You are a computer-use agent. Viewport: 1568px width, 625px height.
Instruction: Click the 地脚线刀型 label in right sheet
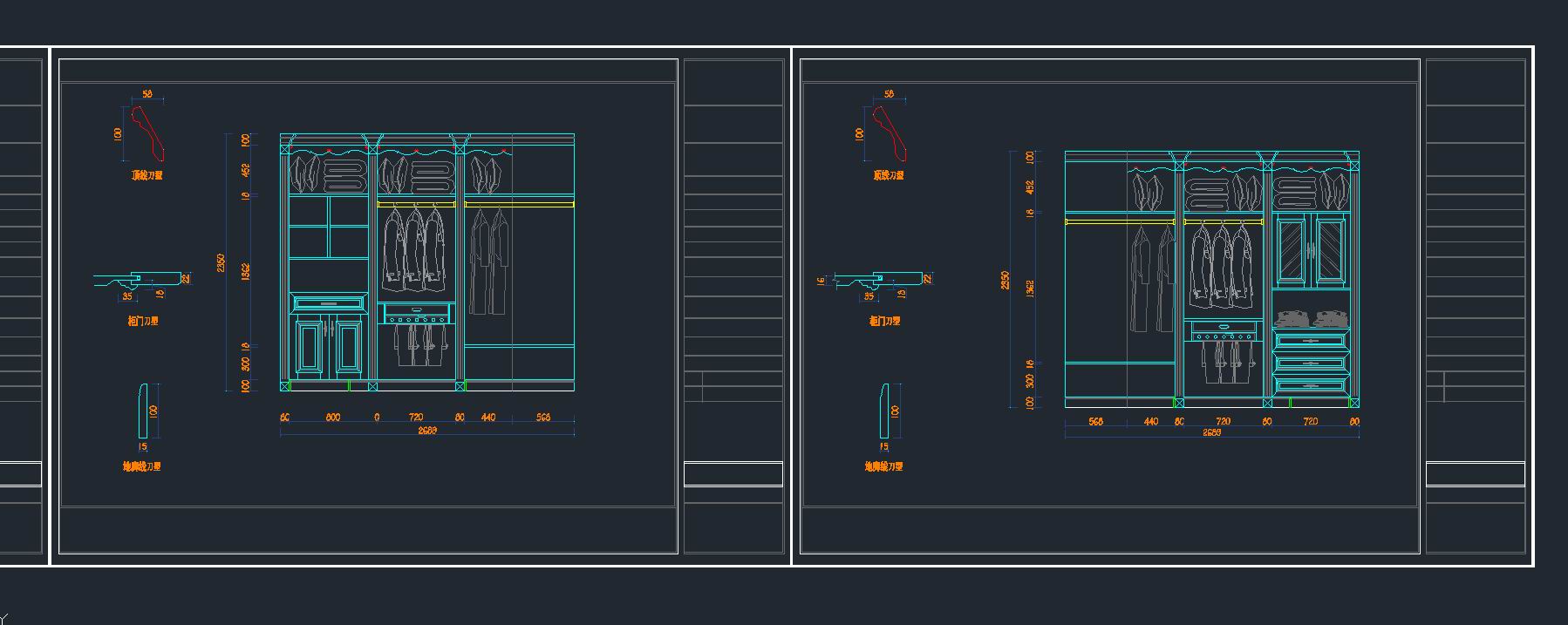coord(883,466)
